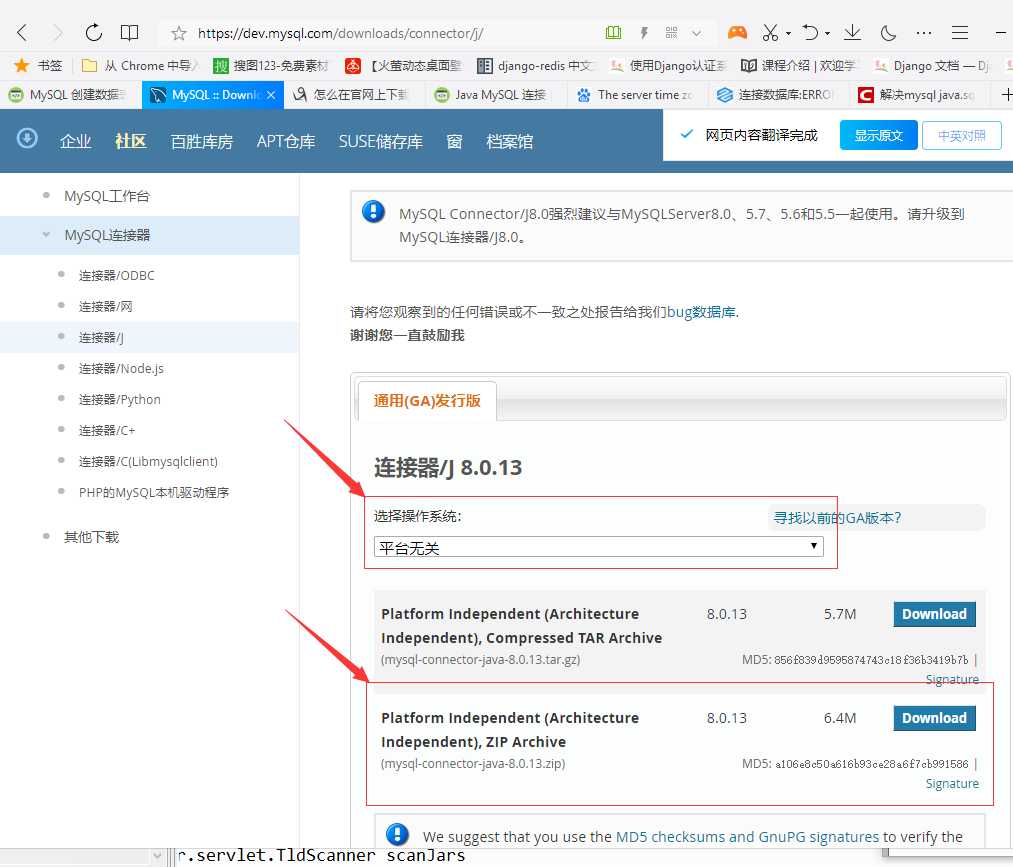Open the APT仓库 navigation item
Screen dimensions: 1013x867
coord(286,141)
